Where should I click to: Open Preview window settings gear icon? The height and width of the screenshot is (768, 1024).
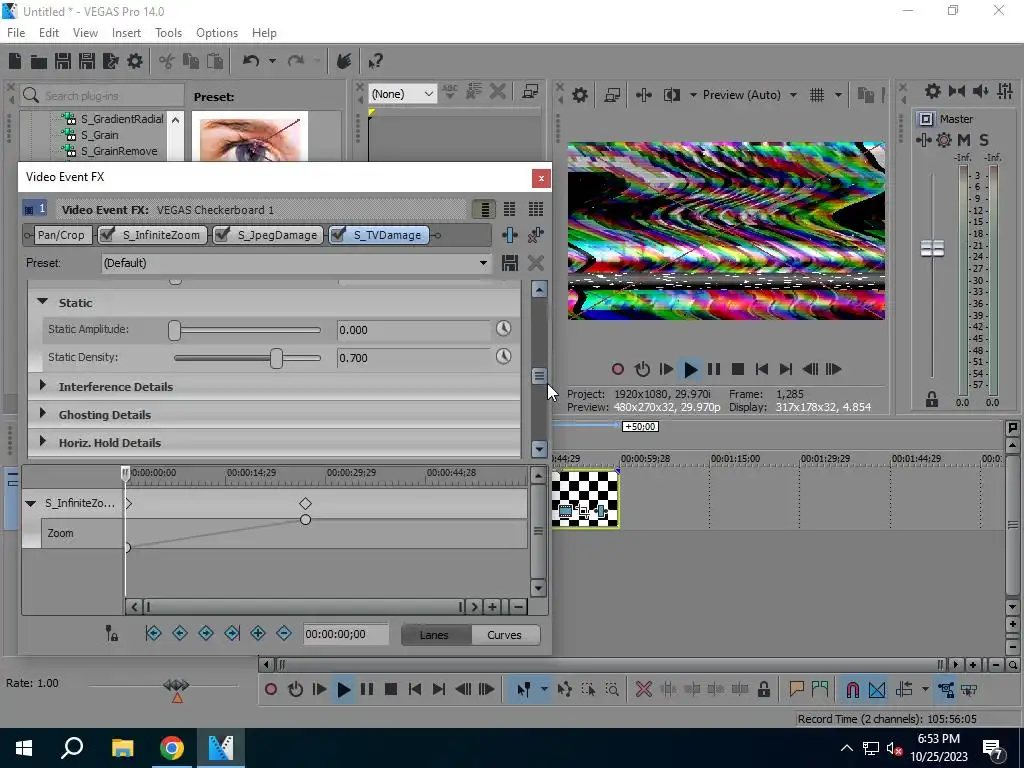pyautogui.click(x=579, y=95)
